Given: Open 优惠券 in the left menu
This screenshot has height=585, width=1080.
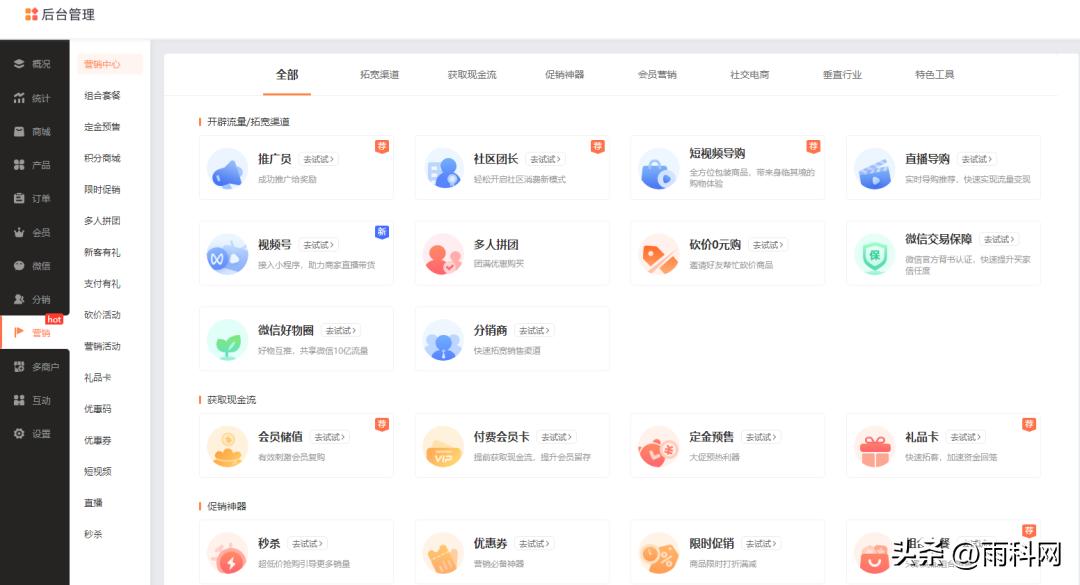Looking at the screenshot, I should [98, 440].
